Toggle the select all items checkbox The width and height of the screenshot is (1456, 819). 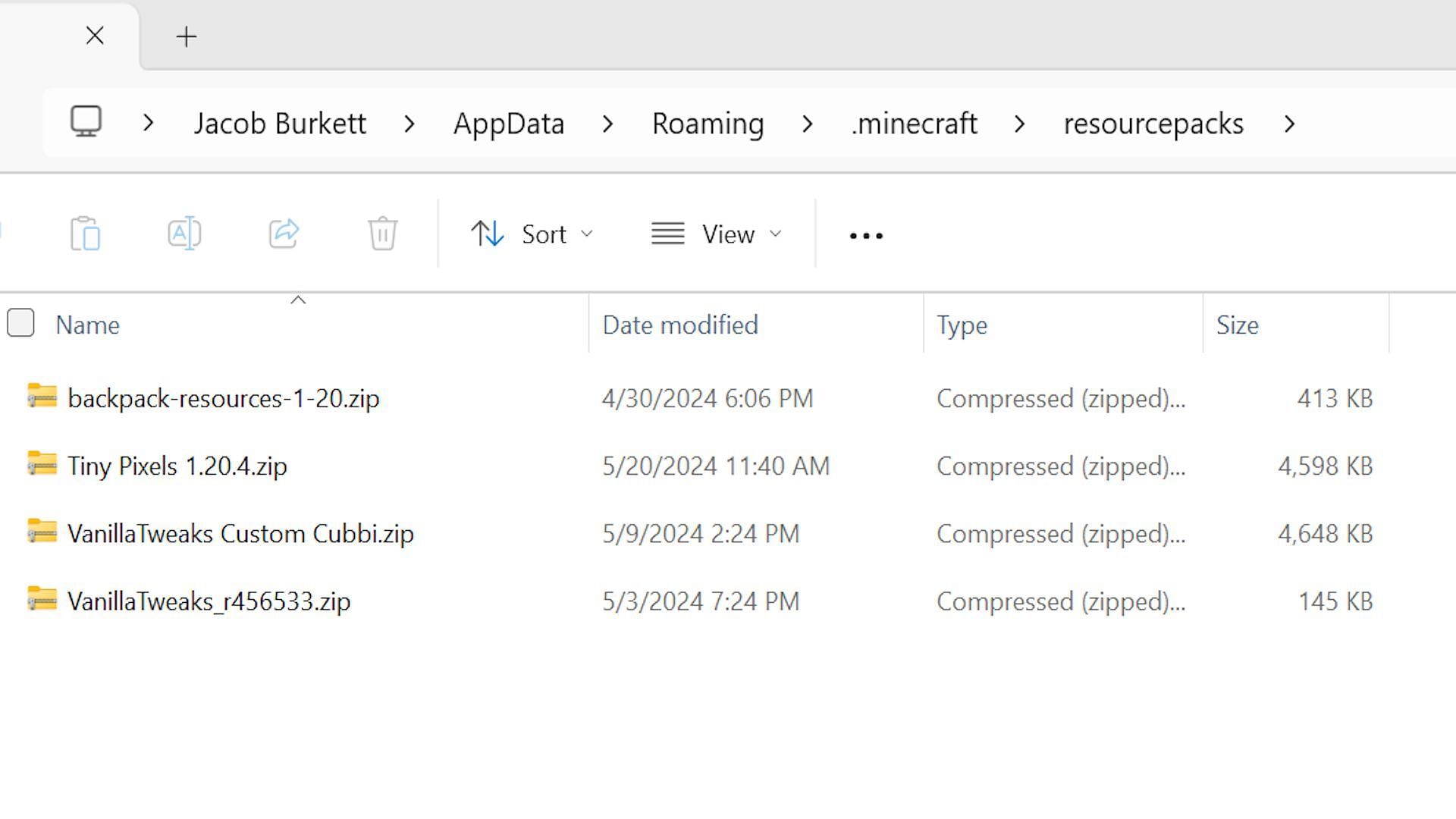click(20, 322)
